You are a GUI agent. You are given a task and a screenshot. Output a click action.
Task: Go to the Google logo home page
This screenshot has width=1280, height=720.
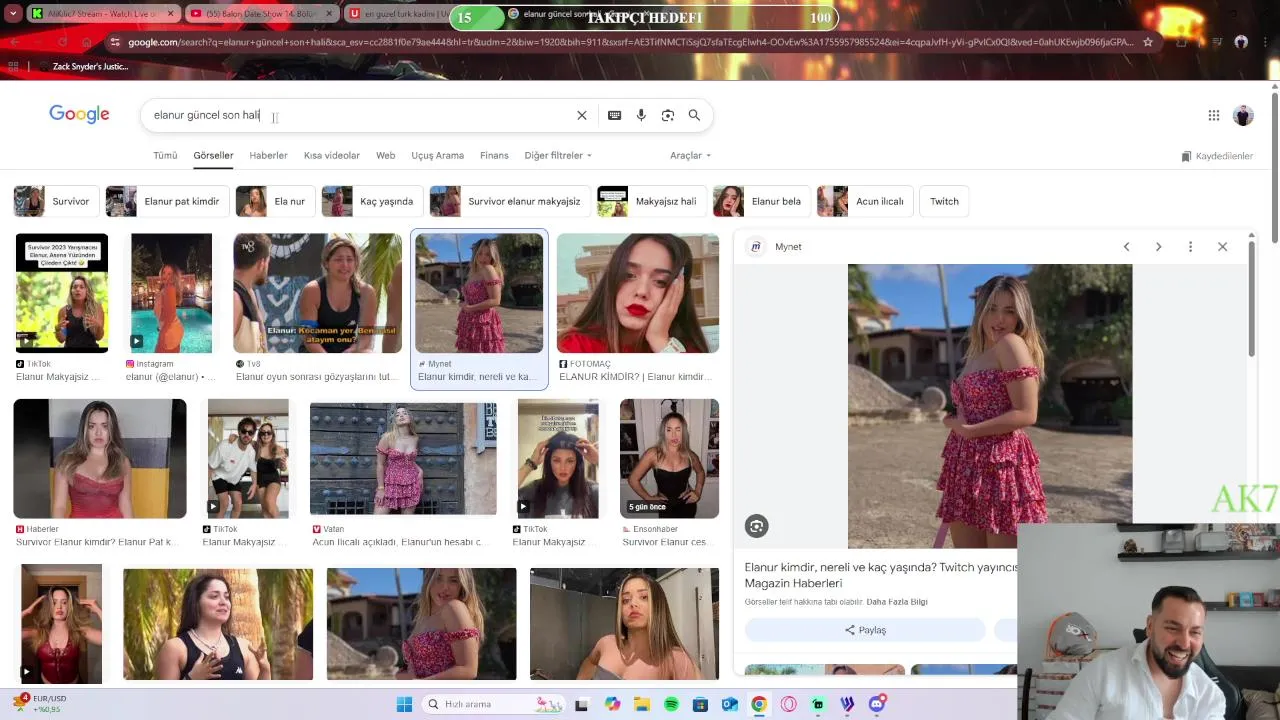click(79, 114)
